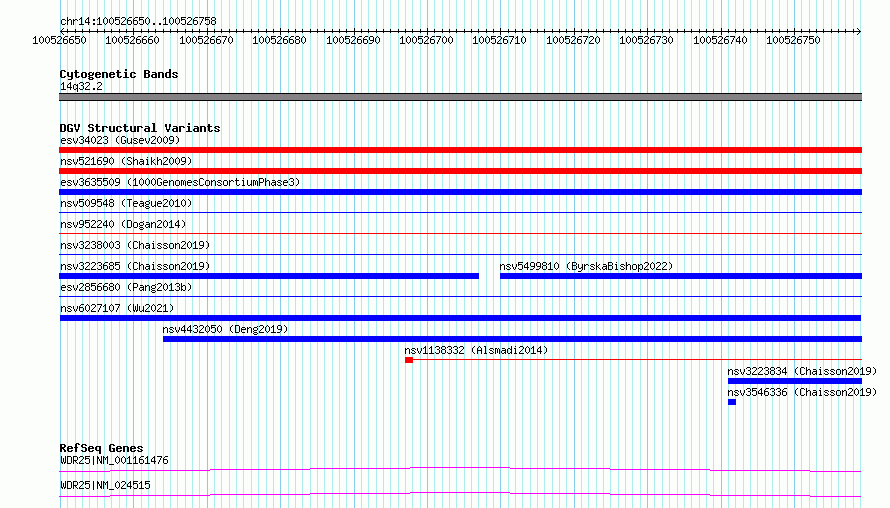Open variant nsv3238003 (Chaisson2019) label
This screenshot has width=890, height=508.
[135, 245]
